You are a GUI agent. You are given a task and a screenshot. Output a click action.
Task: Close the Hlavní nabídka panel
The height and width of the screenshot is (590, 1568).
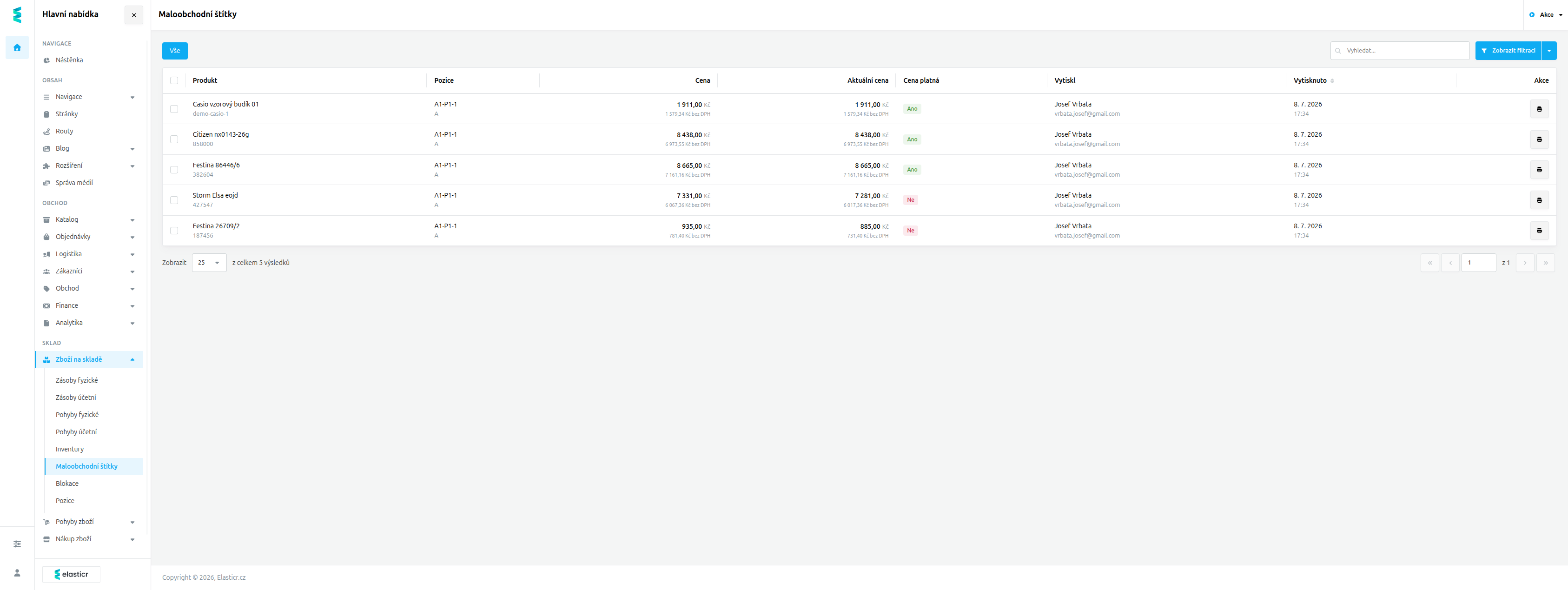[134, 14]
